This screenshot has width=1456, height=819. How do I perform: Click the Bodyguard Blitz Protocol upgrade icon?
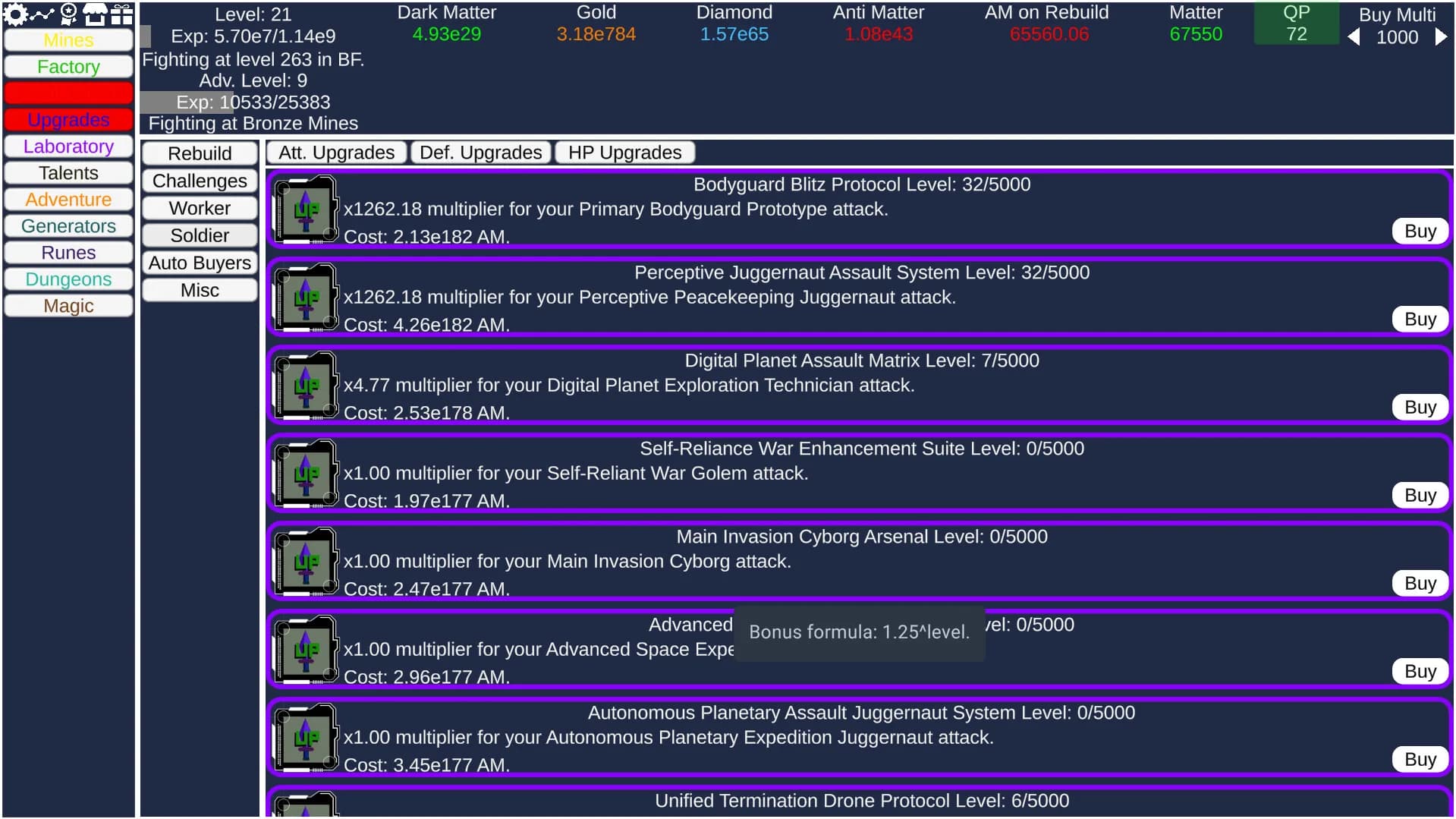pos(306,209)
